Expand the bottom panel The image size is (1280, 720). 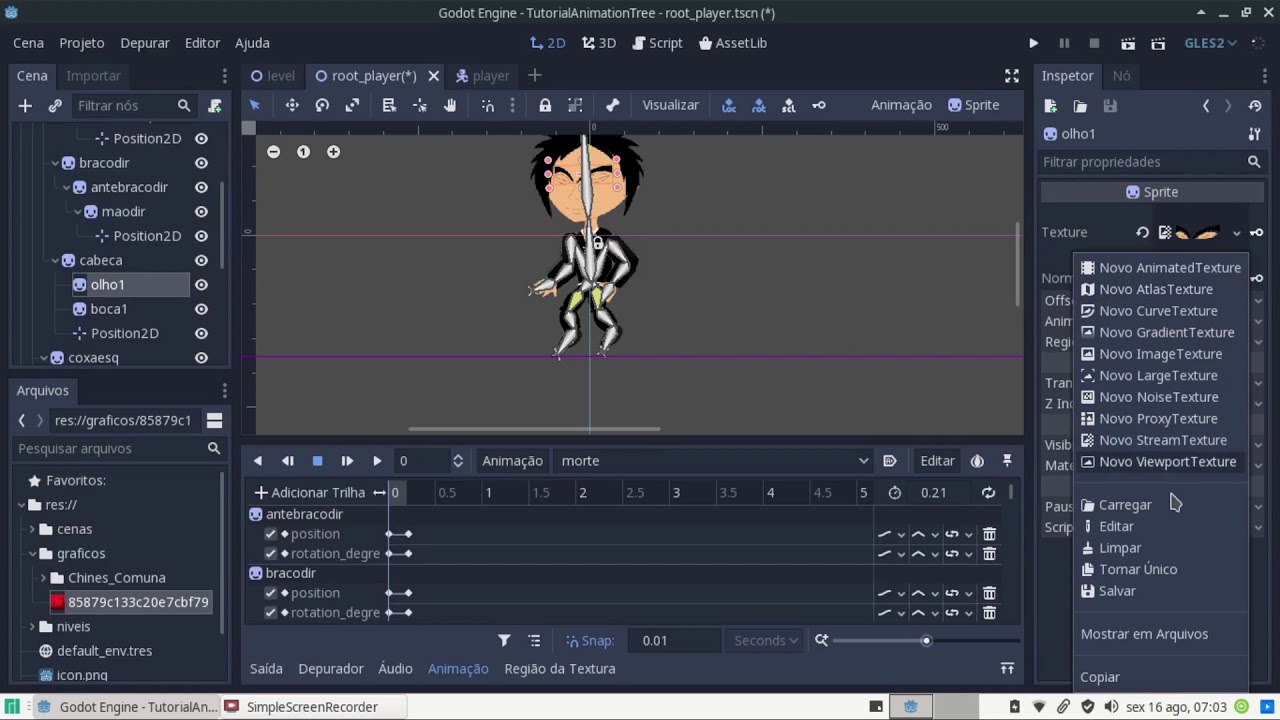(x=1007, y=669)
